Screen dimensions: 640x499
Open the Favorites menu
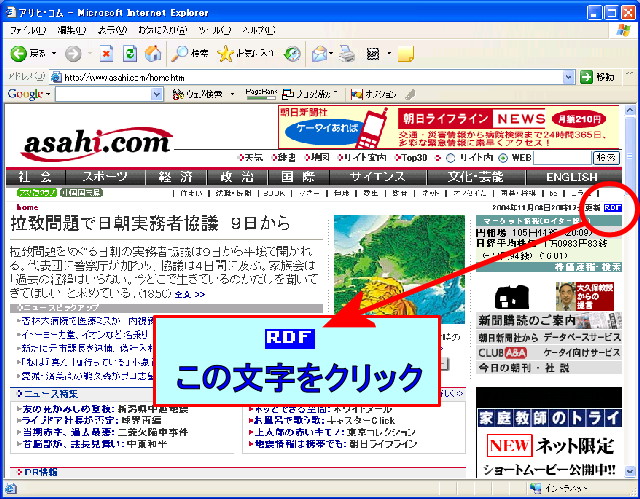tap(162, 30)
